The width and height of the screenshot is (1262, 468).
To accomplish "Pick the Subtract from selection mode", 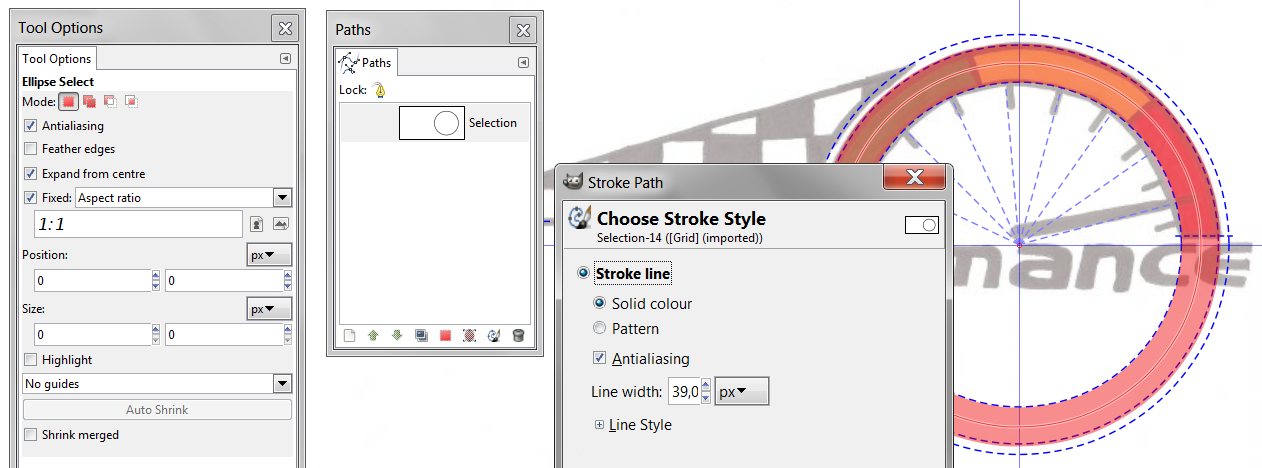I will point(110,101).
